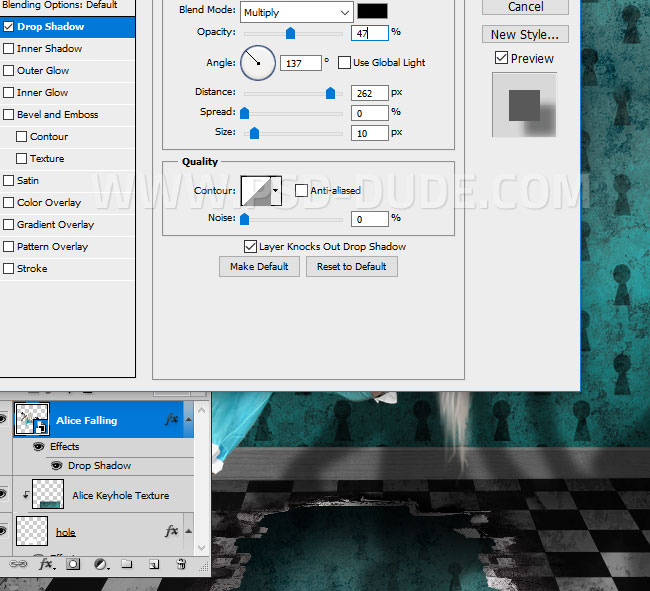This screenshot has height=591, width=650.
Task: Open the Blend Mode dropdown
Action: click(297, 12)
